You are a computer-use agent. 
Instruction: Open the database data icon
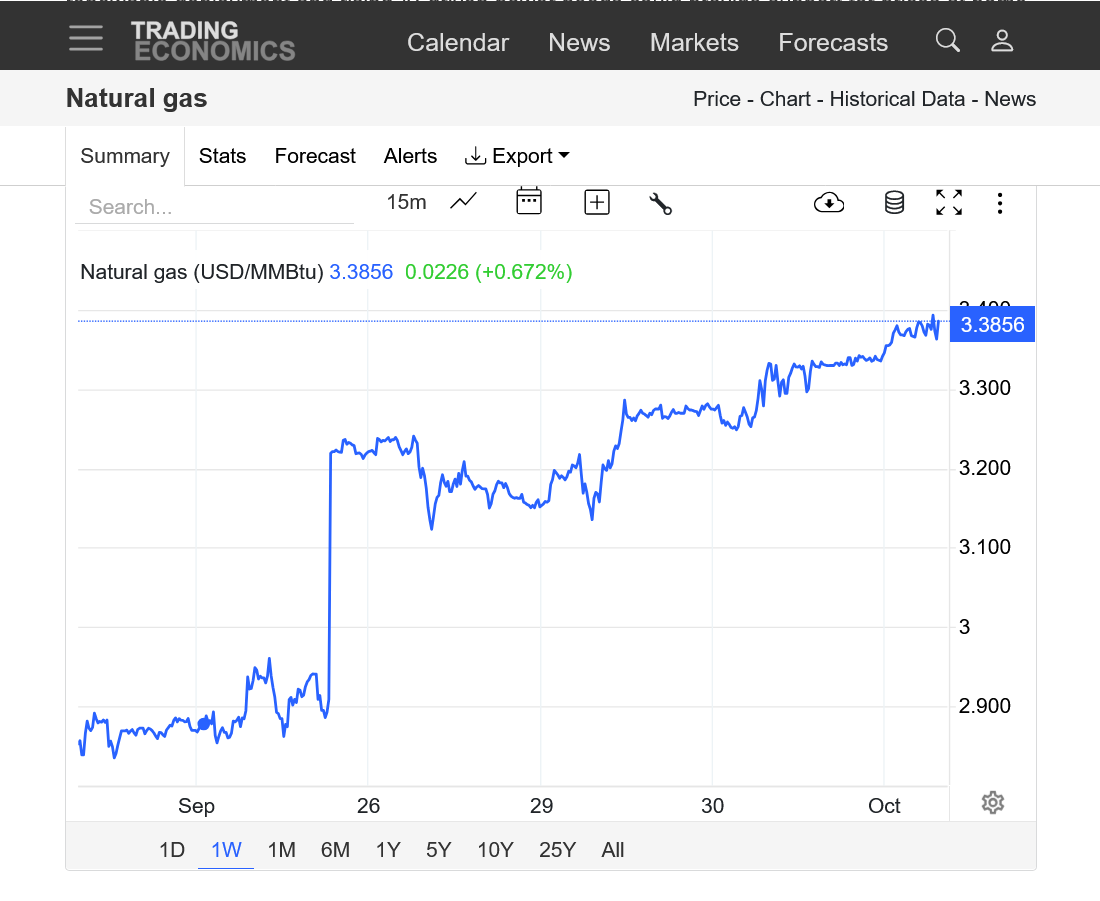point(894,203)
